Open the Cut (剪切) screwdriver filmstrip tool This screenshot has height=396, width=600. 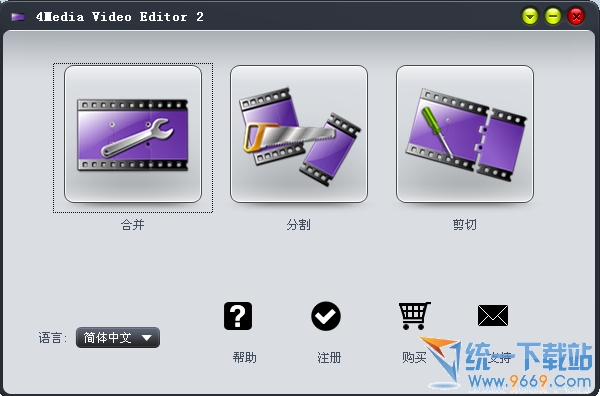[465, 134]
